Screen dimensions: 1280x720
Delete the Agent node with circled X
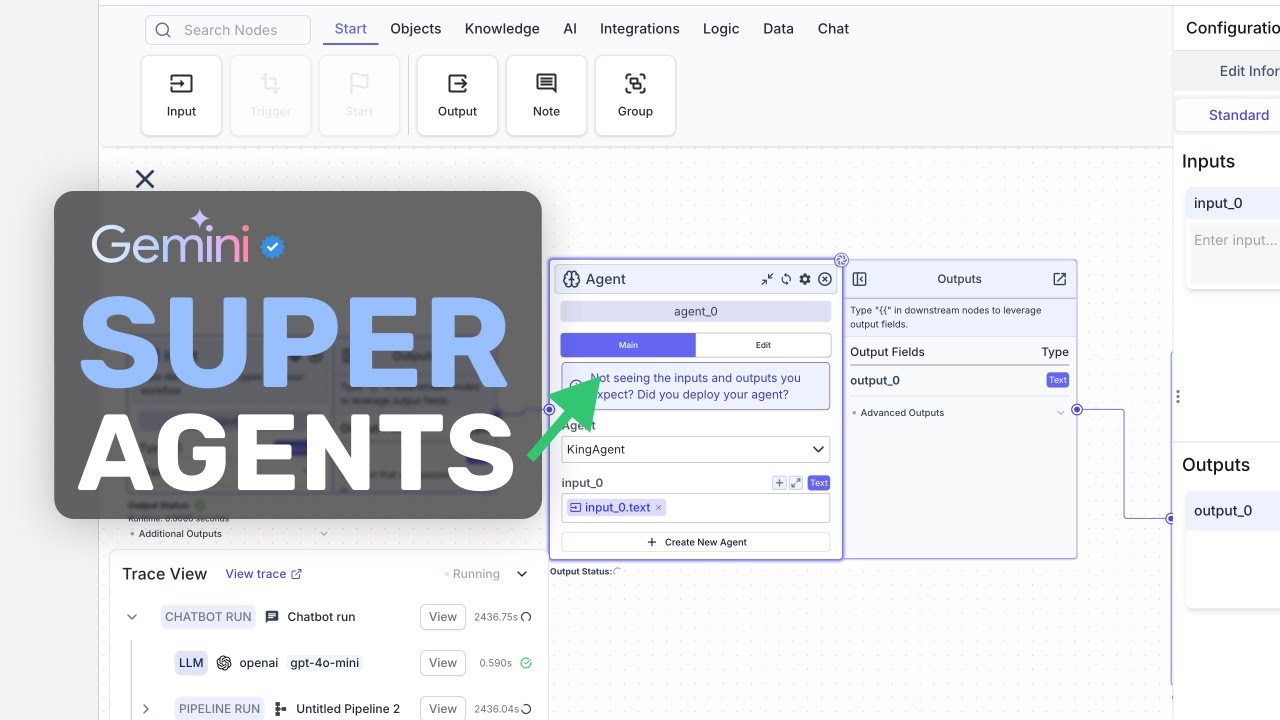click(x=825, y=279)
